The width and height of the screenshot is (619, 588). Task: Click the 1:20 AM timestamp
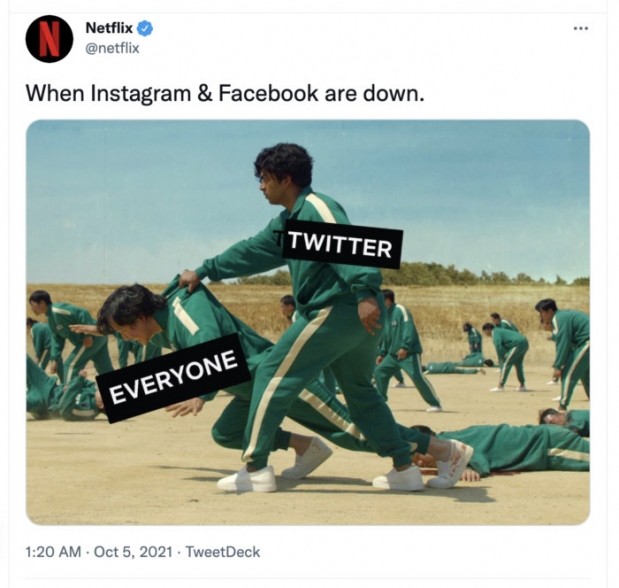click(x=53, y=551)
